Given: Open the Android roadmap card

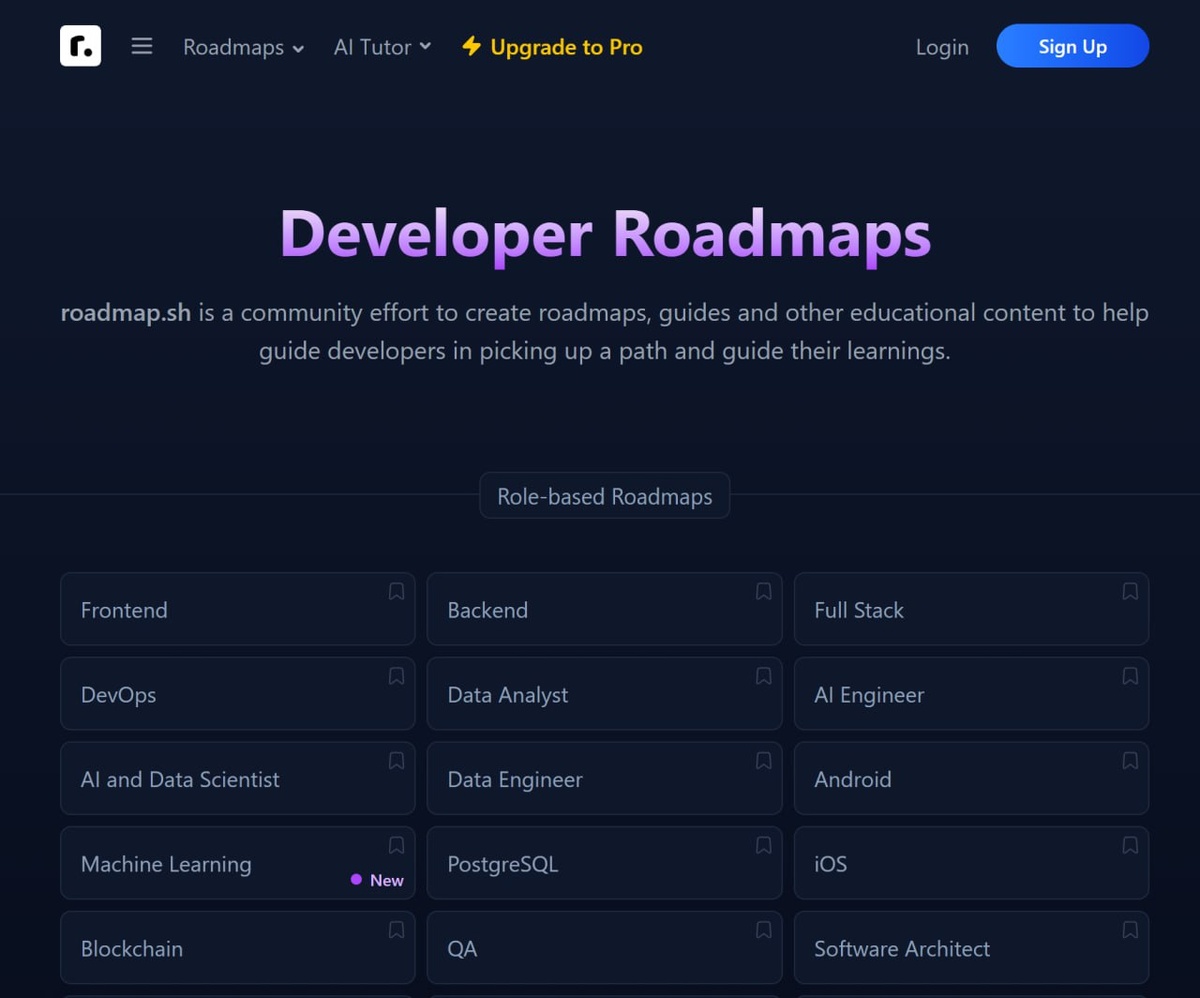Looking at the screenshot, I should tap(971, 778).
